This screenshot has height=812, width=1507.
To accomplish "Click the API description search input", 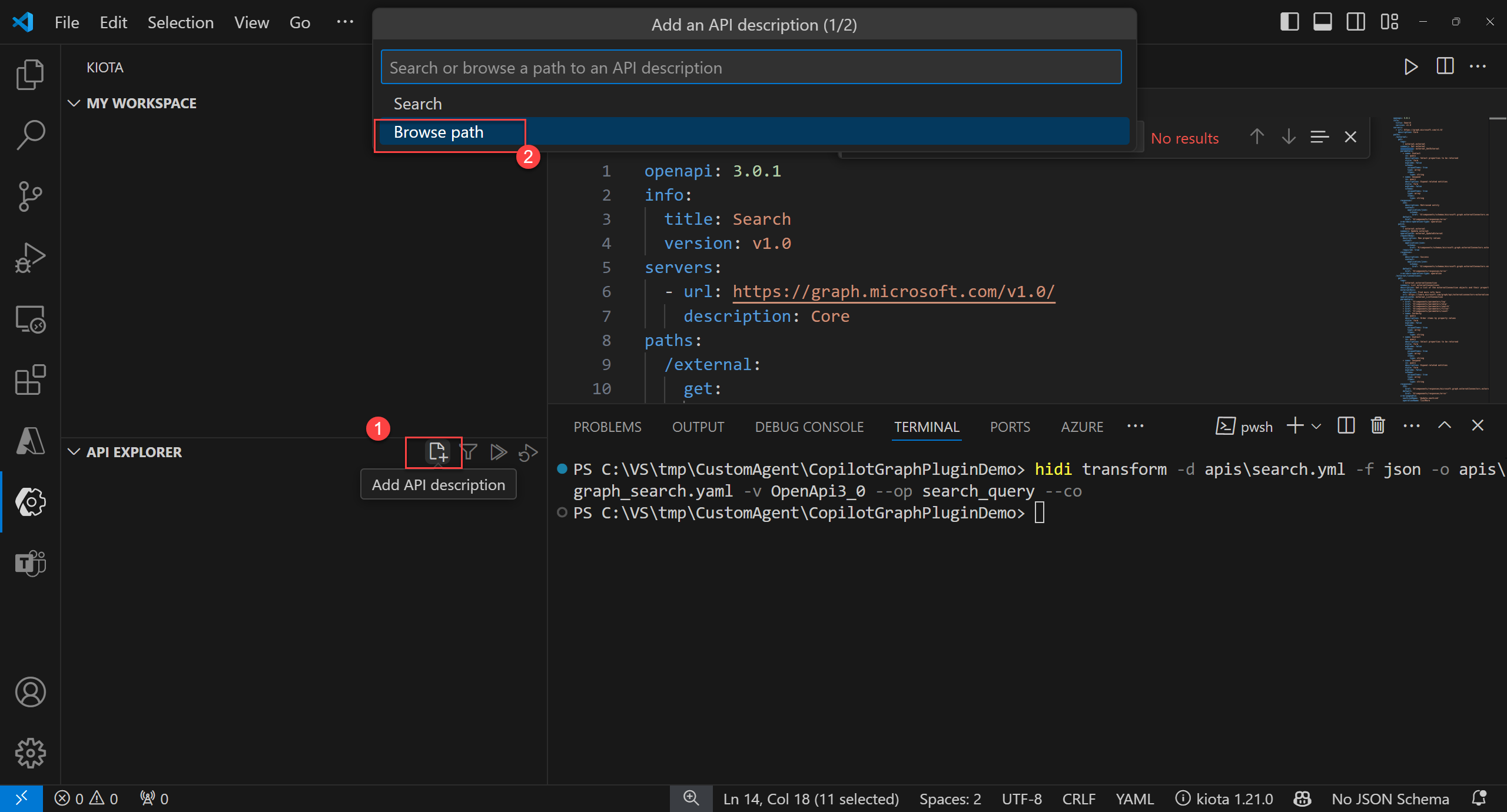I will [x=751, y=68].
